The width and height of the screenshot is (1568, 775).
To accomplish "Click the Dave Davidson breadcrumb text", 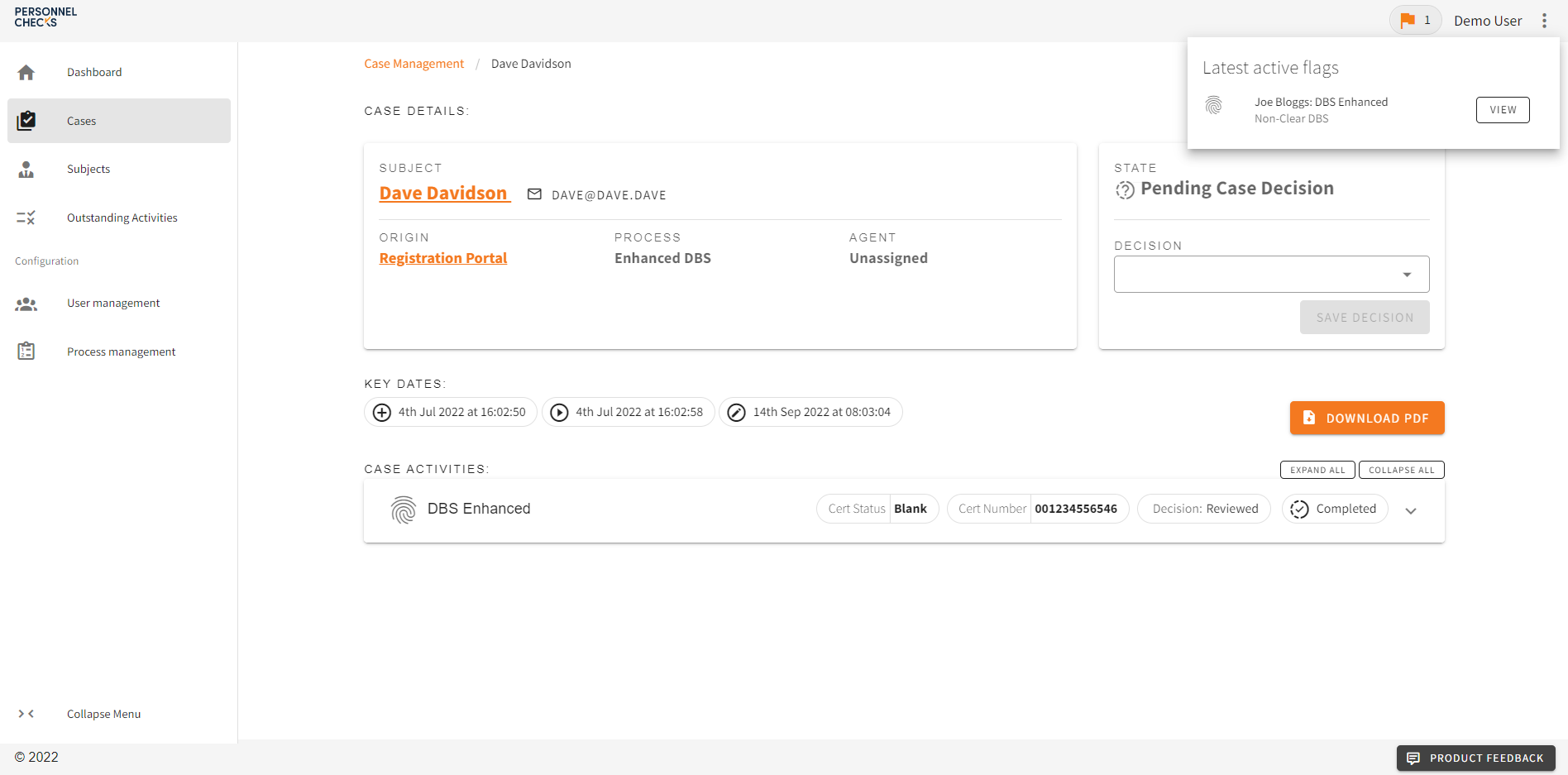I will click(531, 64).
